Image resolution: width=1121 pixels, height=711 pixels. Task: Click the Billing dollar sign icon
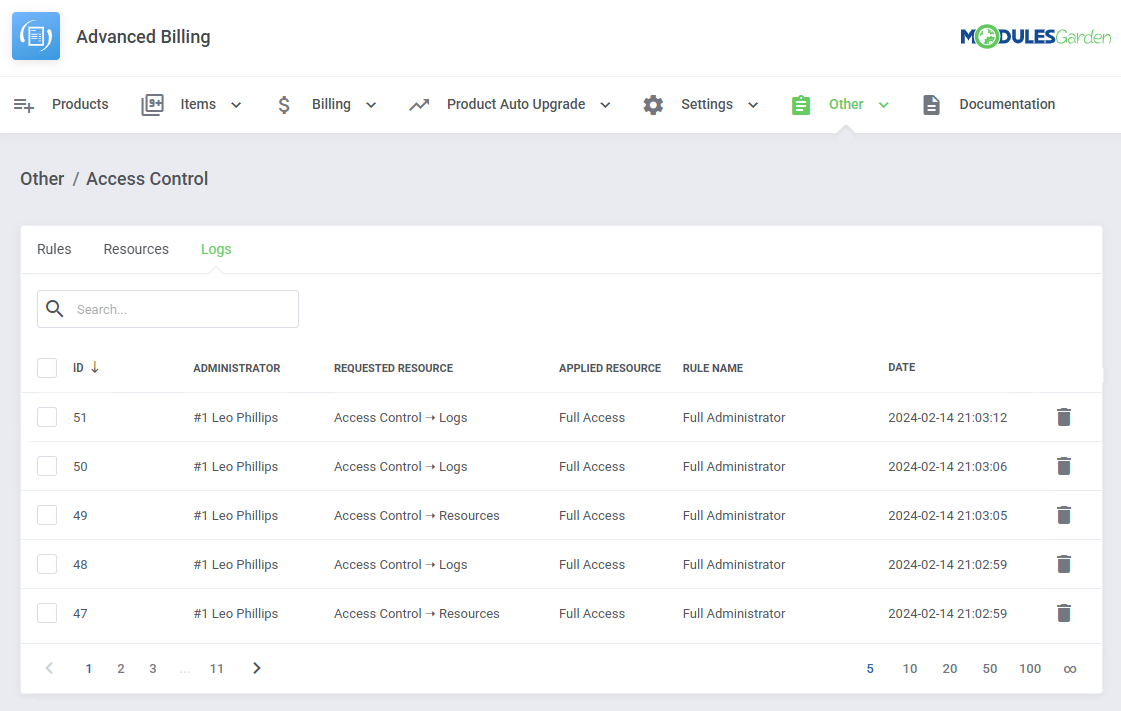(x=284, y=105)
